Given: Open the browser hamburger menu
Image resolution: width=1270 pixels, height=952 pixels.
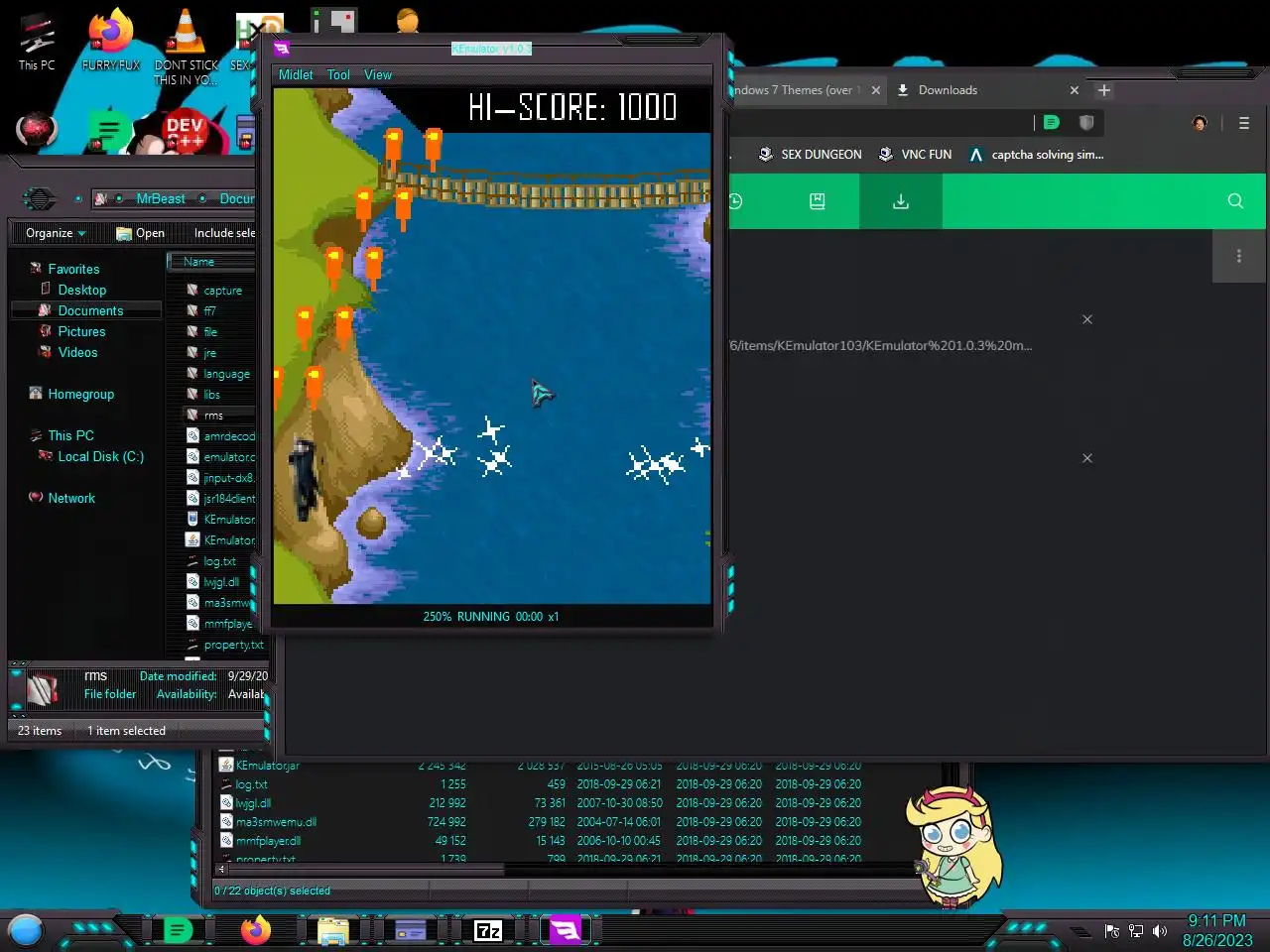Looking at the screenshot, I should coord(1244,123).
